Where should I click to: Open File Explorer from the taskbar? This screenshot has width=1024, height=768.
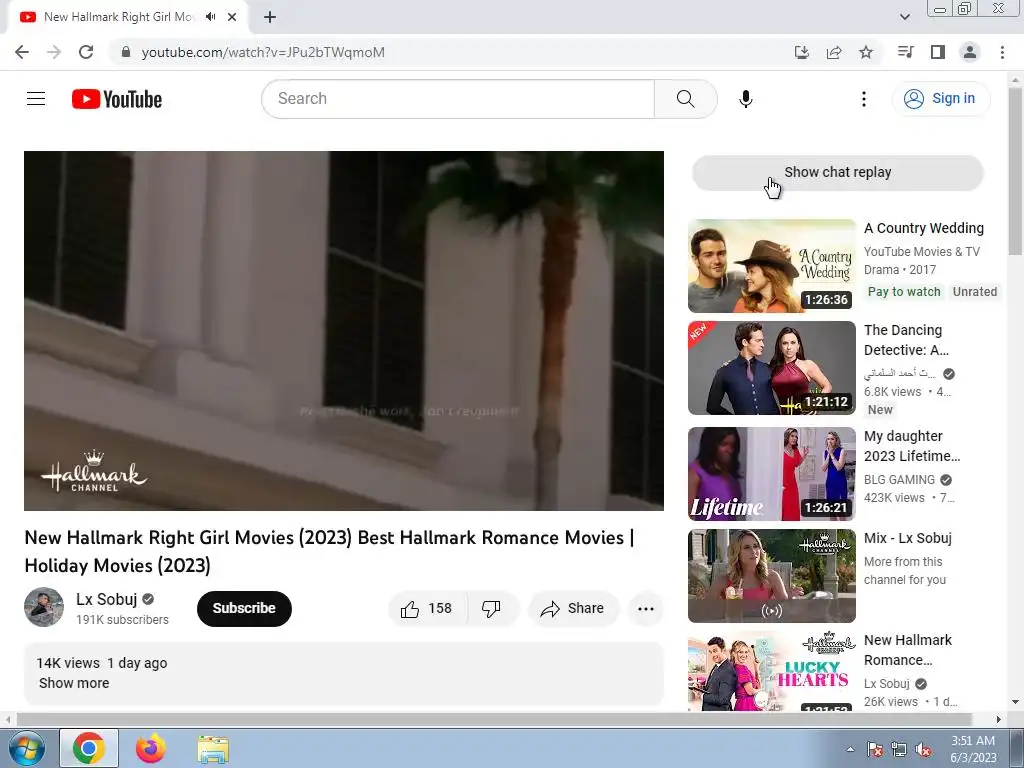[213, 748]
